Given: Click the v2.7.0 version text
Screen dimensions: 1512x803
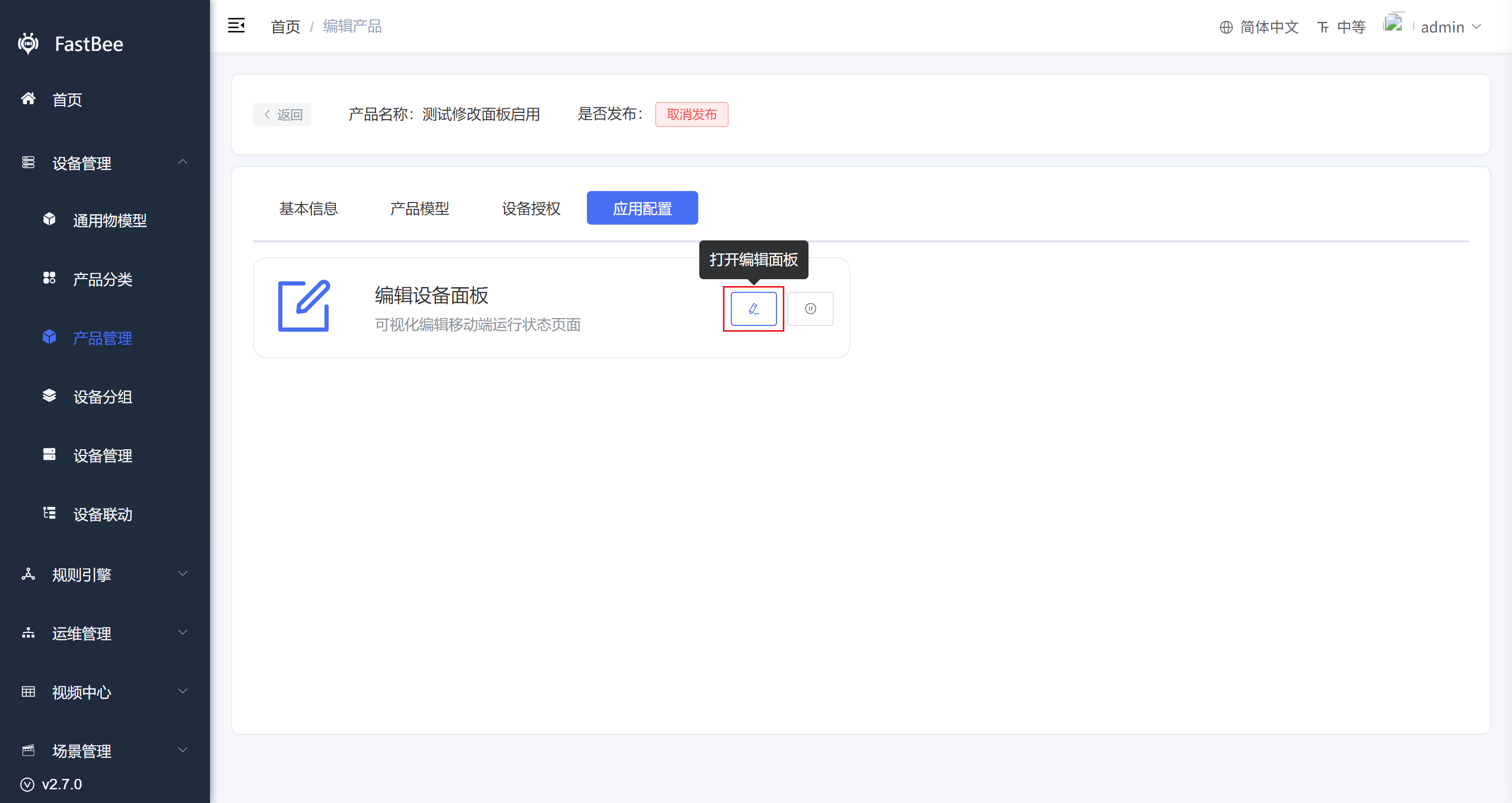Looking at the screenshot, I should coord(62,784).
